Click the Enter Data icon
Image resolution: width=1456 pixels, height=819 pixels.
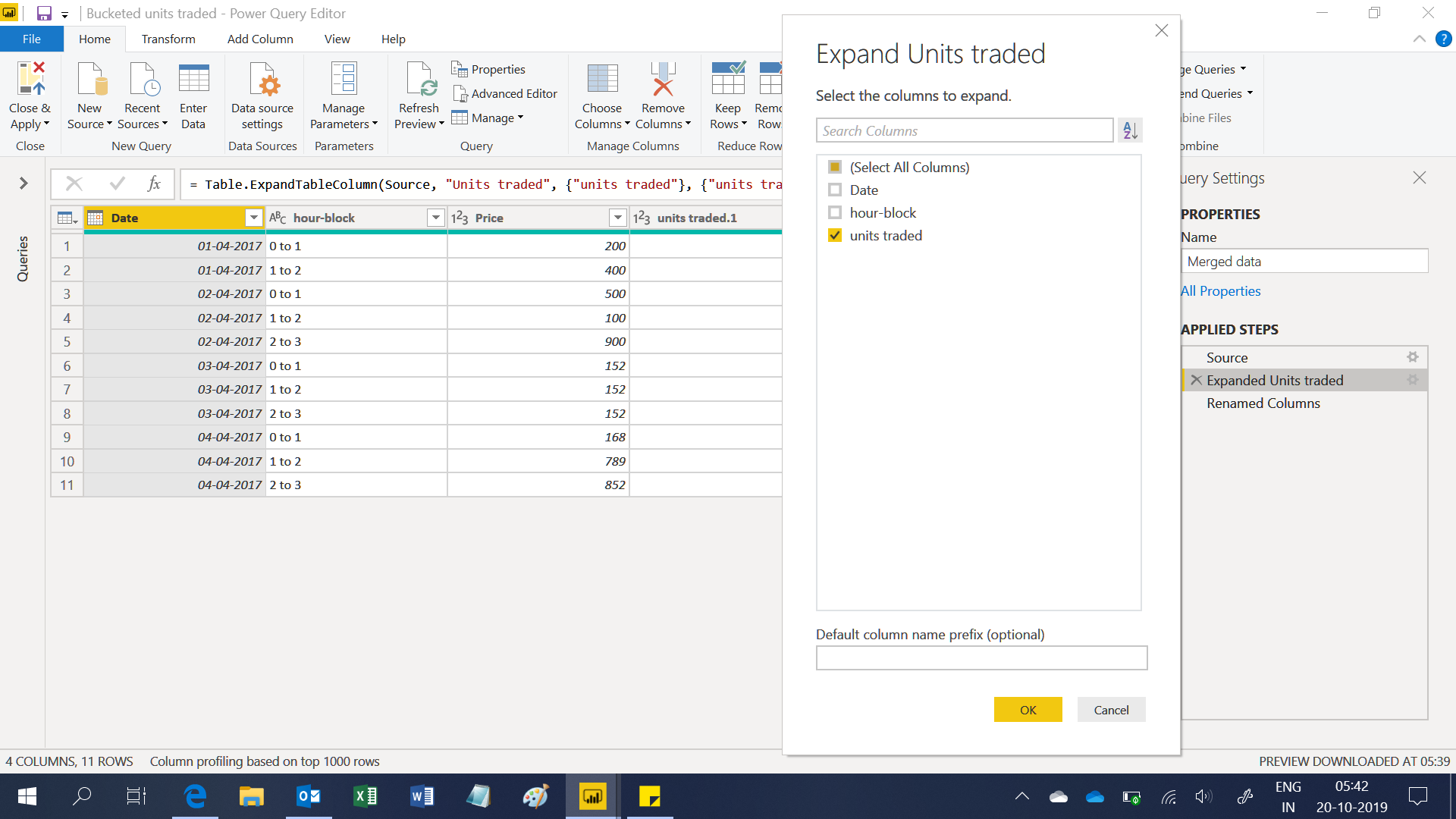tap(193, 79)
